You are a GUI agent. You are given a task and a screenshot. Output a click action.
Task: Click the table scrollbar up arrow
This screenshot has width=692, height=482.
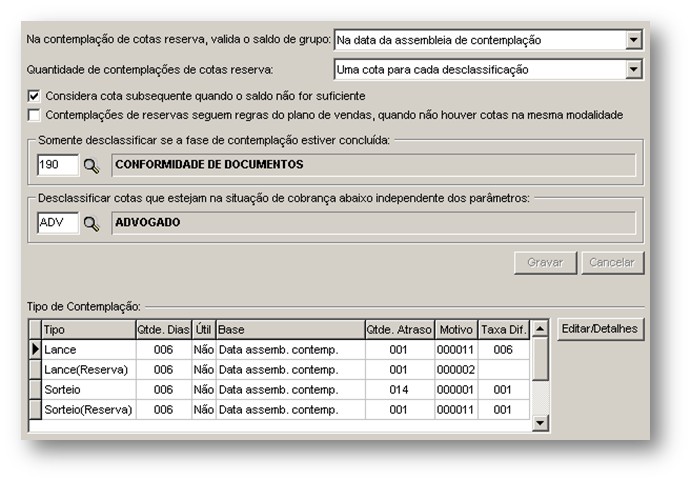(540, 329)
